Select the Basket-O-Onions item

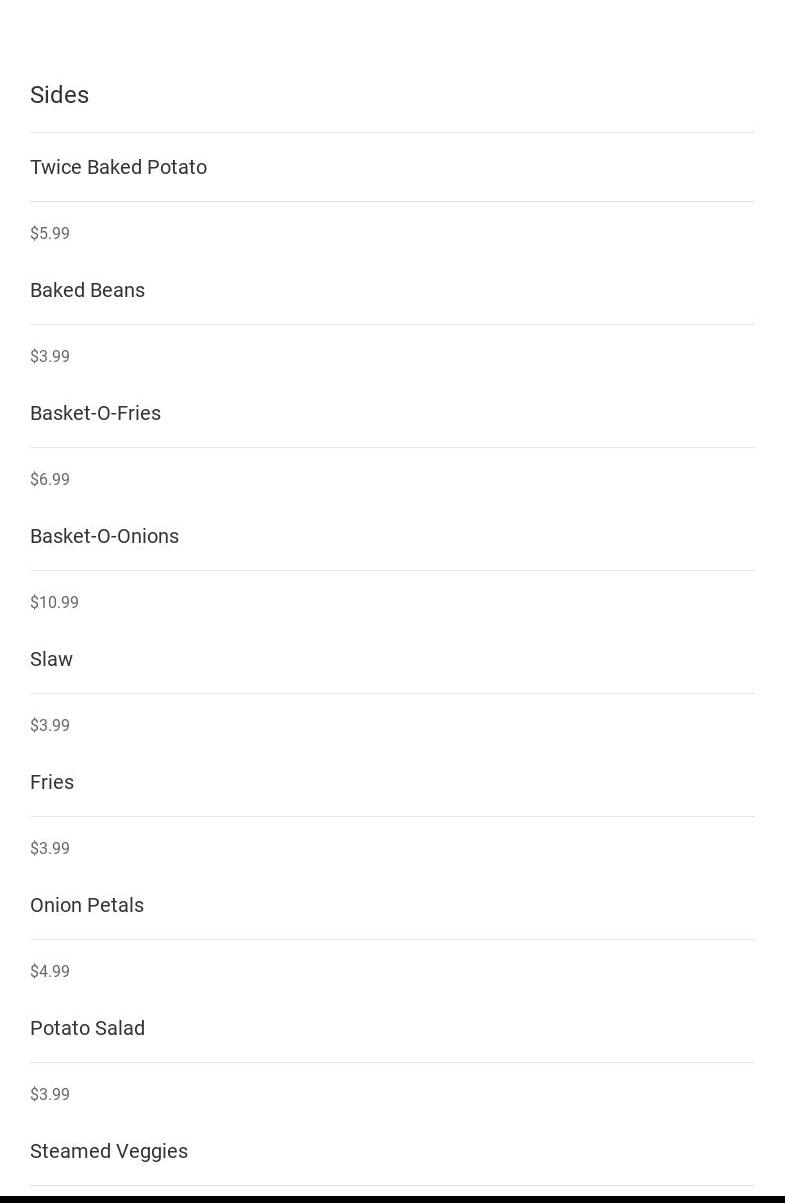(104, 536)
